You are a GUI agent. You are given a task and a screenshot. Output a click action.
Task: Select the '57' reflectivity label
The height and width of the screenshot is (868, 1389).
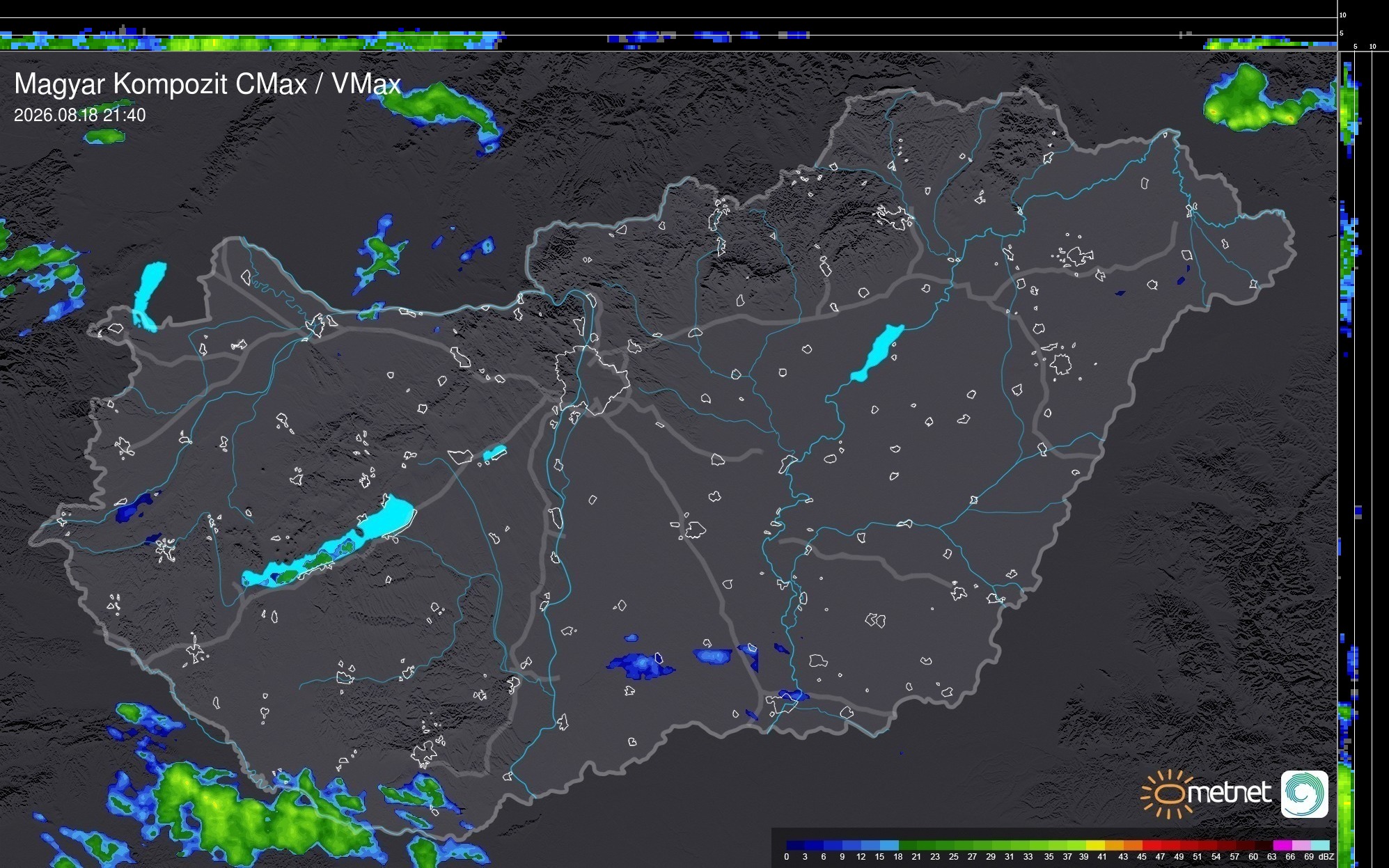tap(1234, 857)
